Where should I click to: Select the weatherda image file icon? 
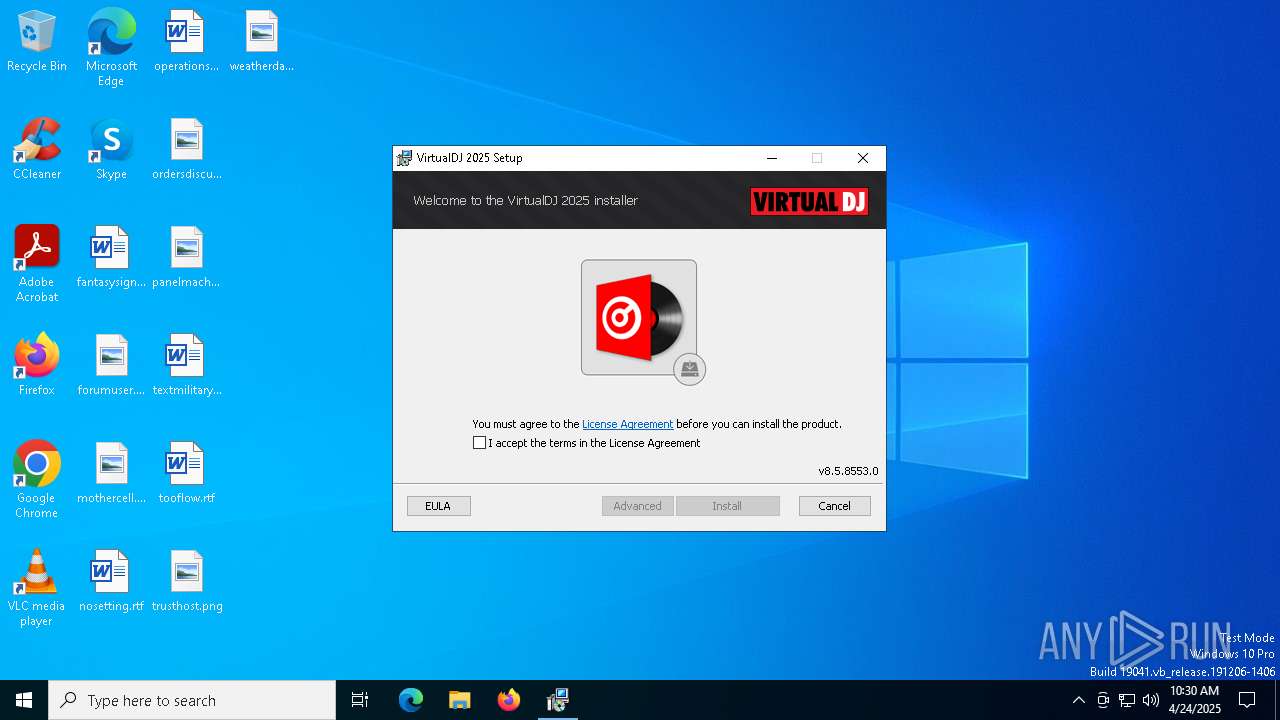[261, 42]
